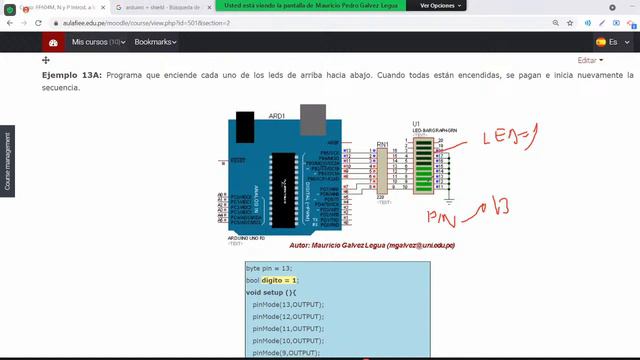Screen dimensions: 640x360
Task: Open the Es language selector
Action: click(613, 42)
